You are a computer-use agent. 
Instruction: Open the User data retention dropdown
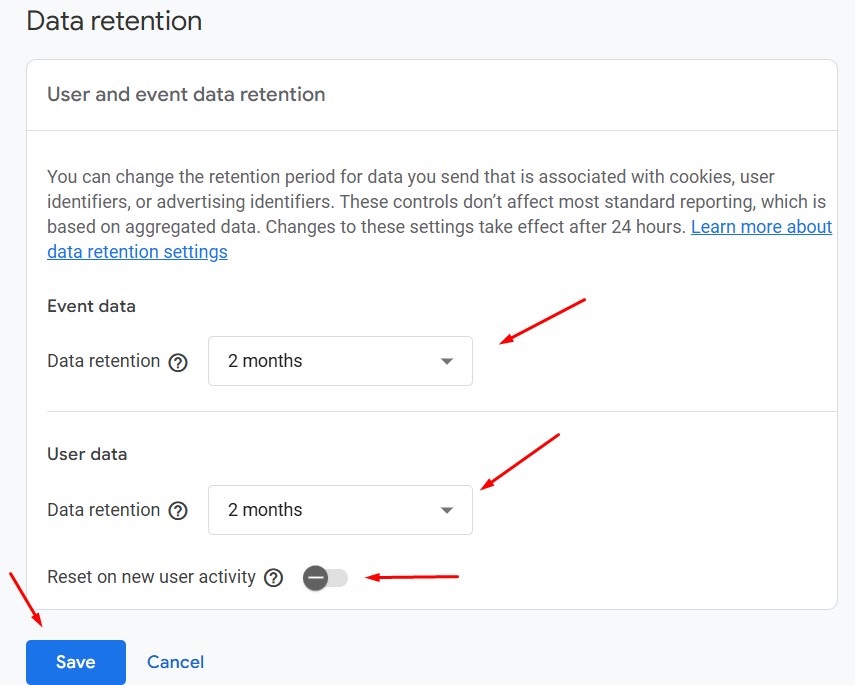click(340, 510)
